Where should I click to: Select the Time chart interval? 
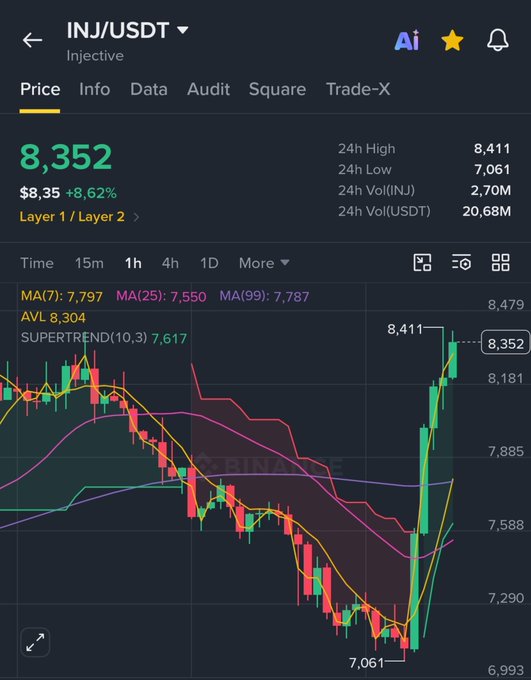pyautogui.click(x=37, y=263)
